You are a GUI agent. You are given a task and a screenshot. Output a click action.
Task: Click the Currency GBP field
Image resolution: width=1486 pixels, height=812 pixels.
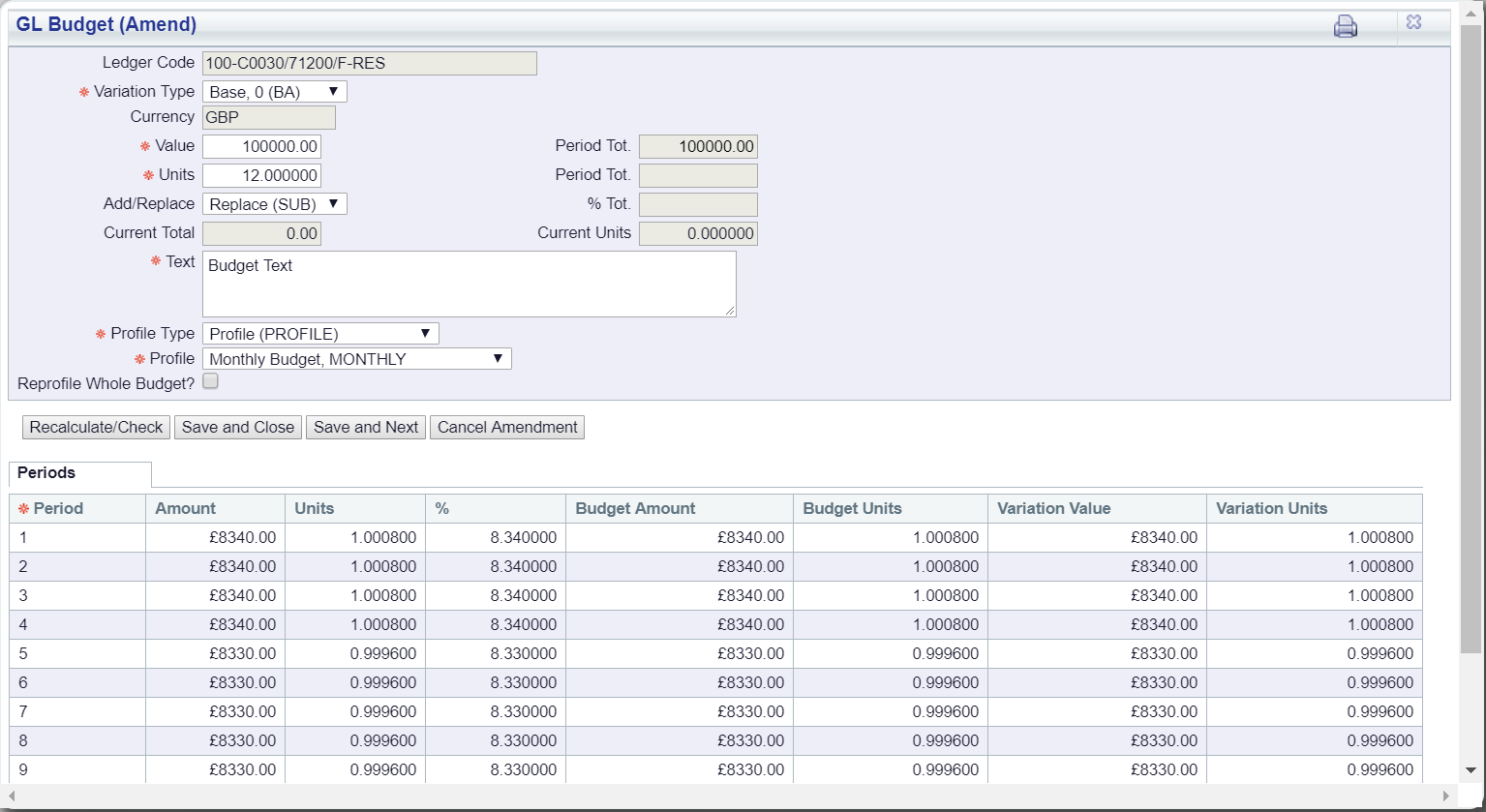pos(269,118)
